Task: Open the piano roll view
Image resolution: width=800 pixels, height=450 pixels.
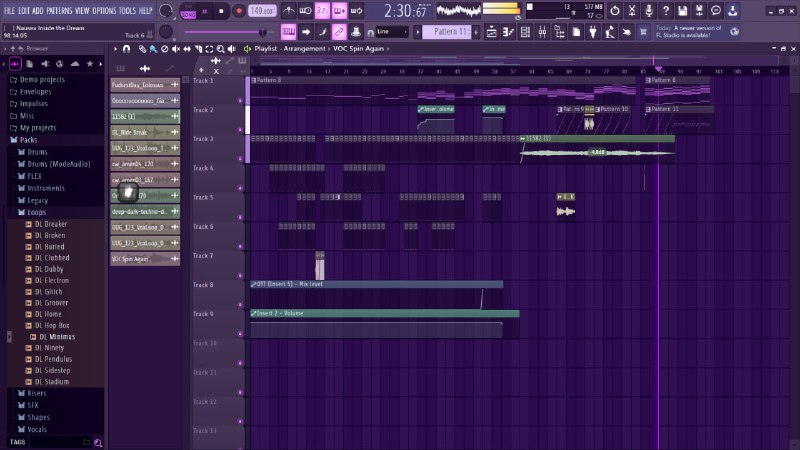Action: point(508,32)
